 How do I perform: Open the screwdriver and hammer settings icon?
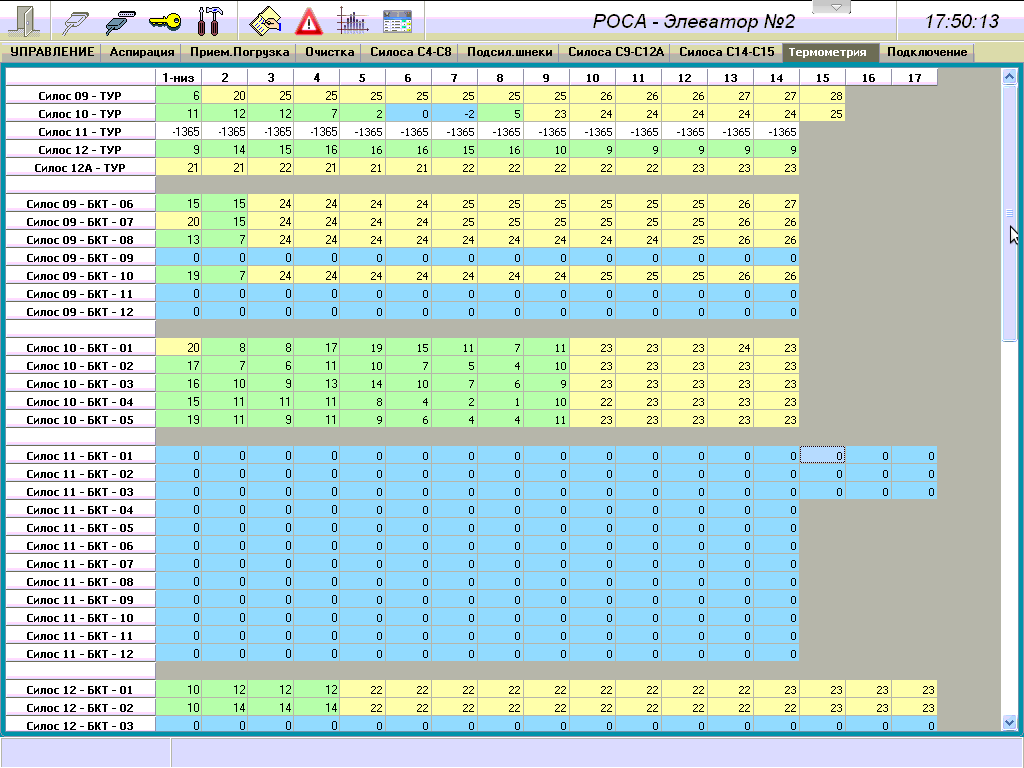[211, 20]
